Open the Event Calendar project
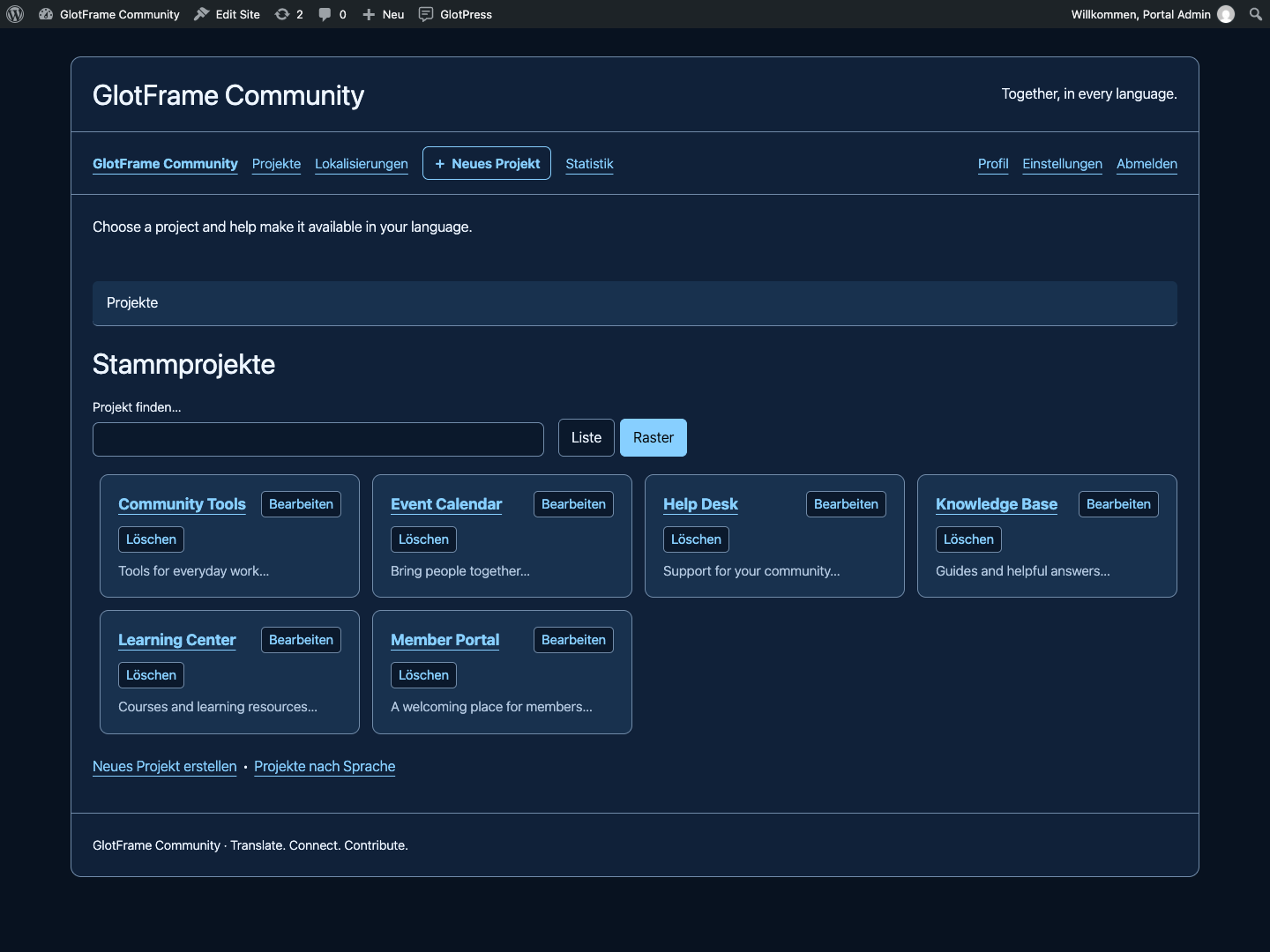Viewport: 1270px width, 952px height. tap(446, 504)
